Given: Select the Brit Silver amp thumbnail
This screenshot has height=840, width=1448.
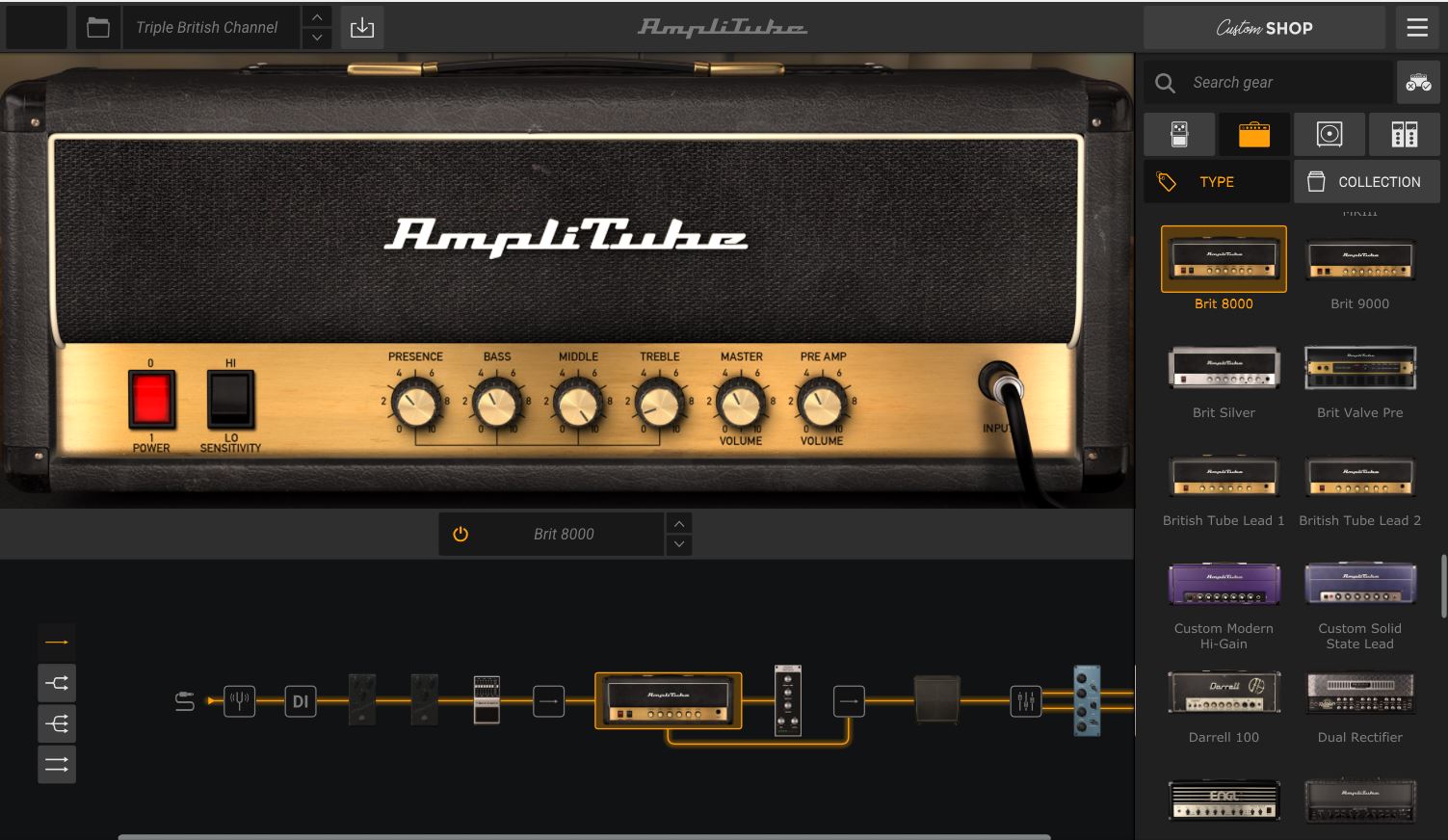Looking at the screenshot, I should (x=1224, y=367).
